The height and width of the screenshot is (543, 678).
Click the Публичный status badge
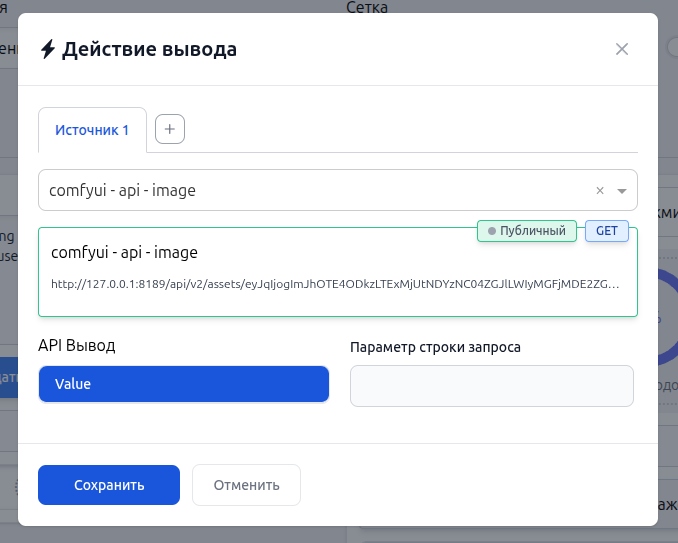coord(527,231)
